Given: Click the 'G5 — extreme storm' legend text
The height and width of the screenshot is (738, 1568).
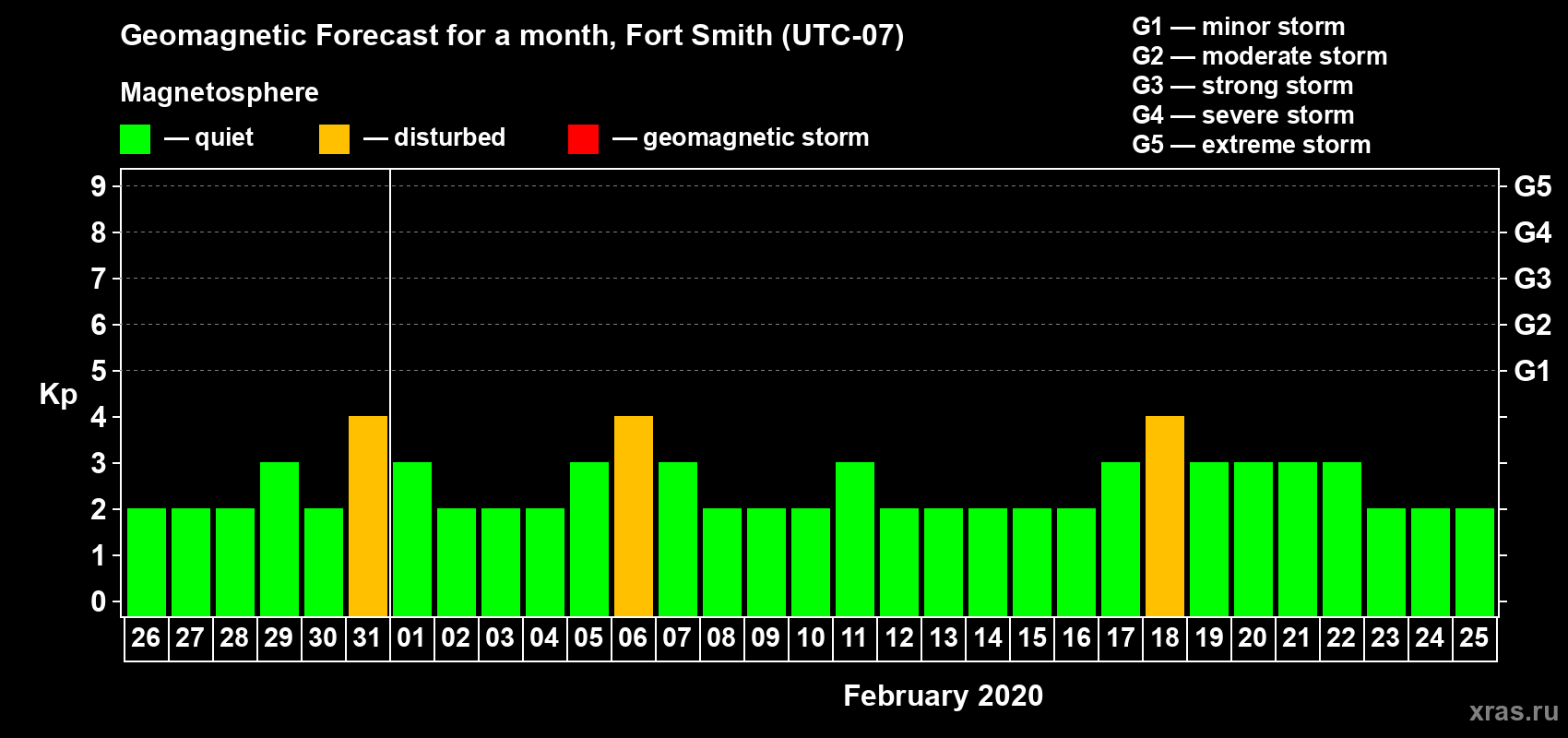Looking at the screenshot, I should (x=1252, y=145).
